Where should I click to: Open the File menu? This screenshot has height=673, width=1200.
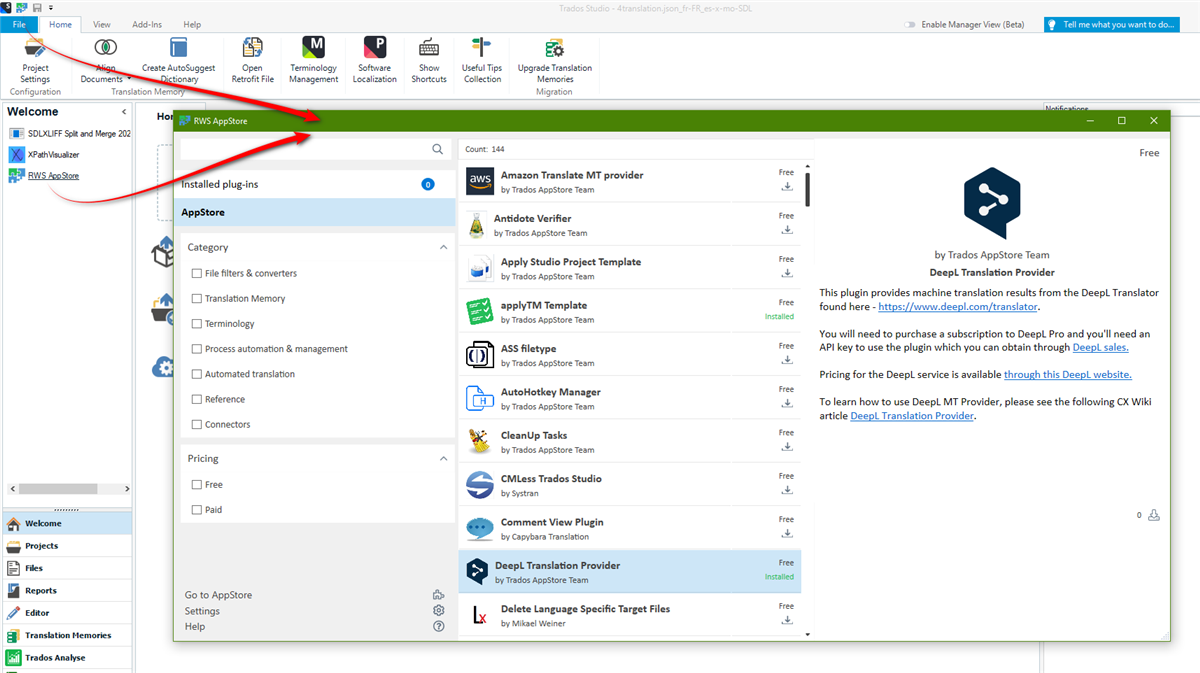click(x=19, y=24)
